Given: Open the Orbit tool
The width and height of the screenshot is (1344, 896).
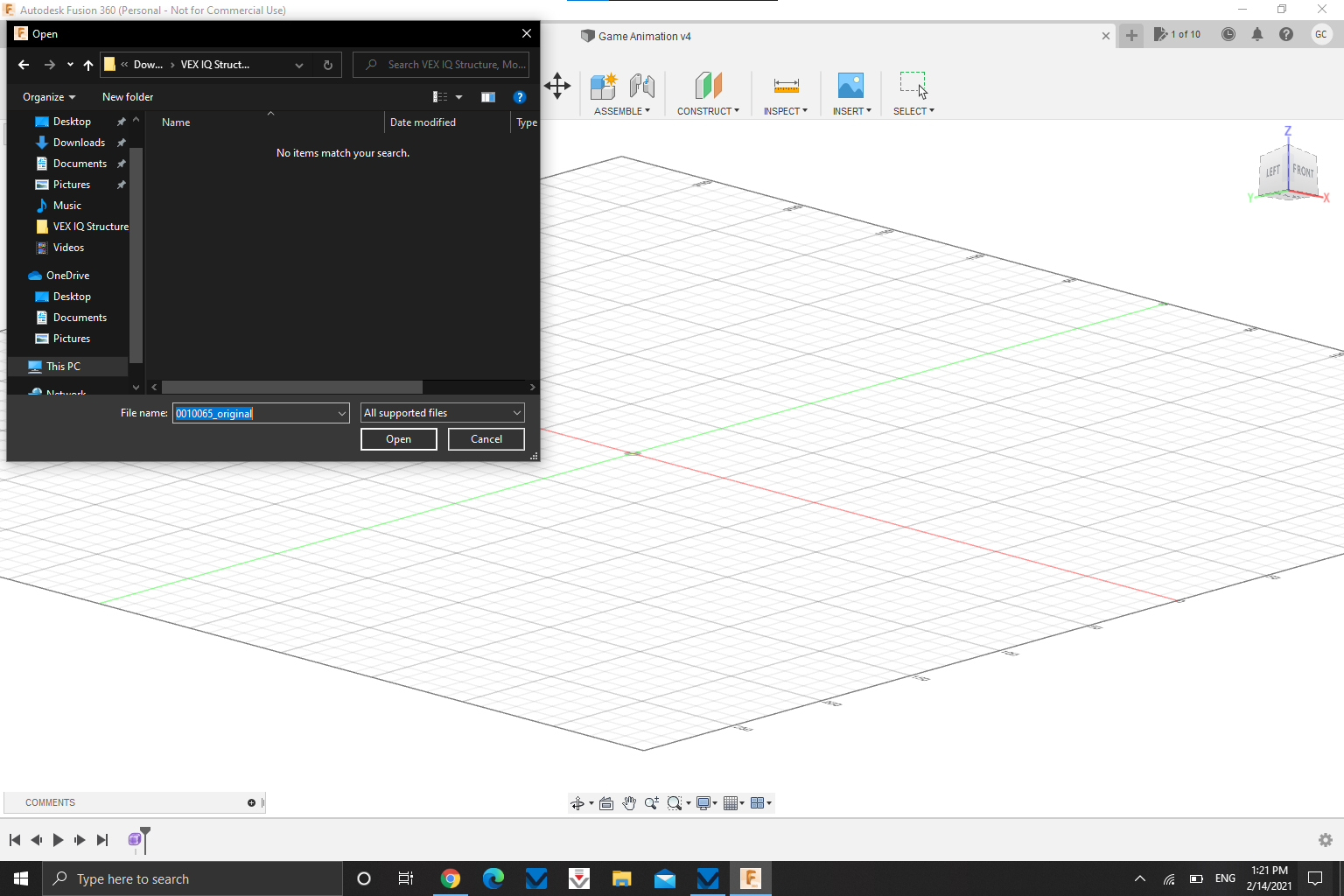Looking at the screenshot, I should click(578, 802).
